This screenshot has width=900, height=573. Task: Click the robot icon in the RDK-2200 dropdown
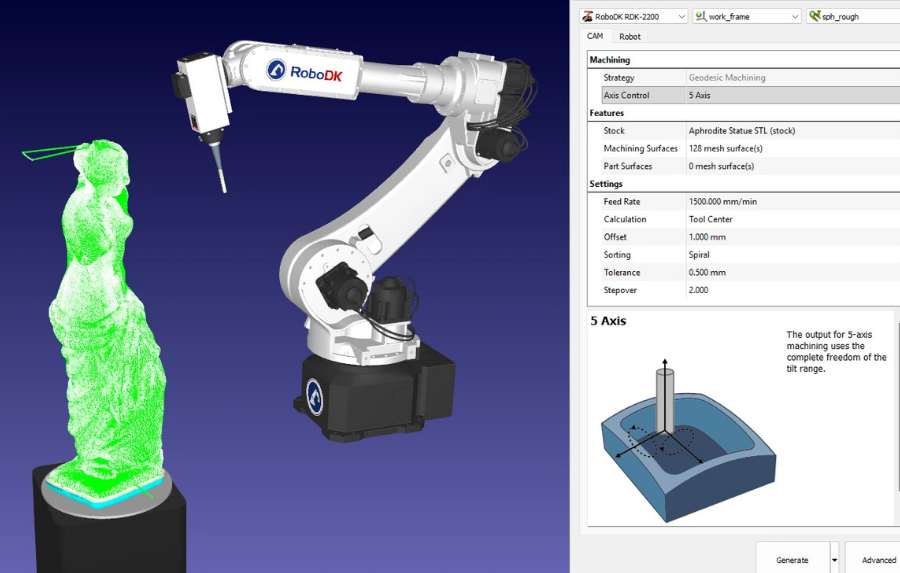587,17
